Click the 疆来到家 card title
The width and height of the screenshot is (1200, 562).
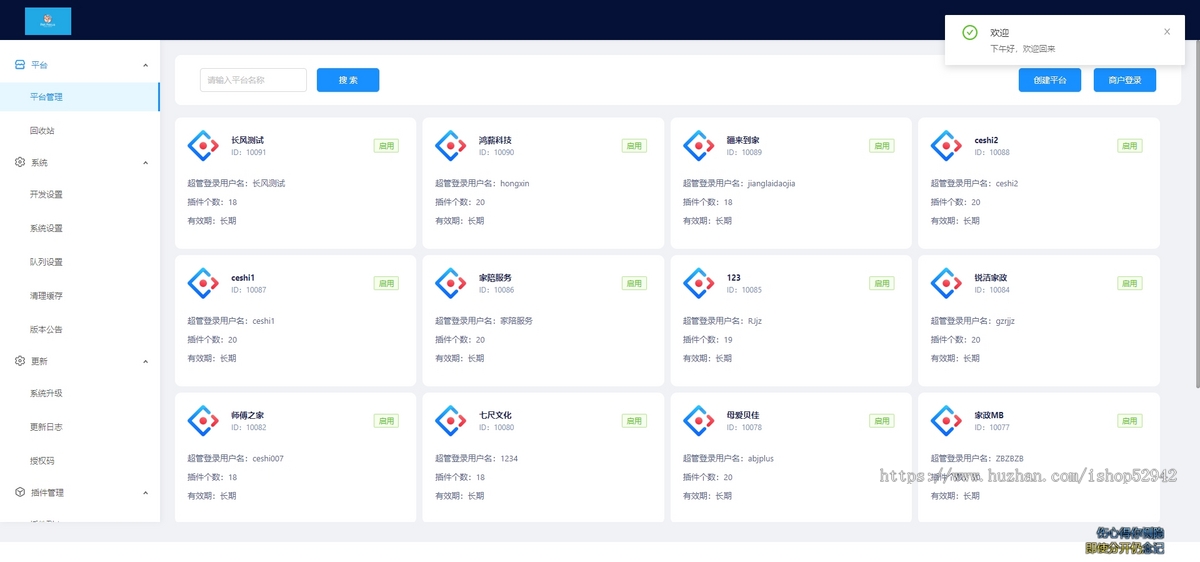point(743,140)
